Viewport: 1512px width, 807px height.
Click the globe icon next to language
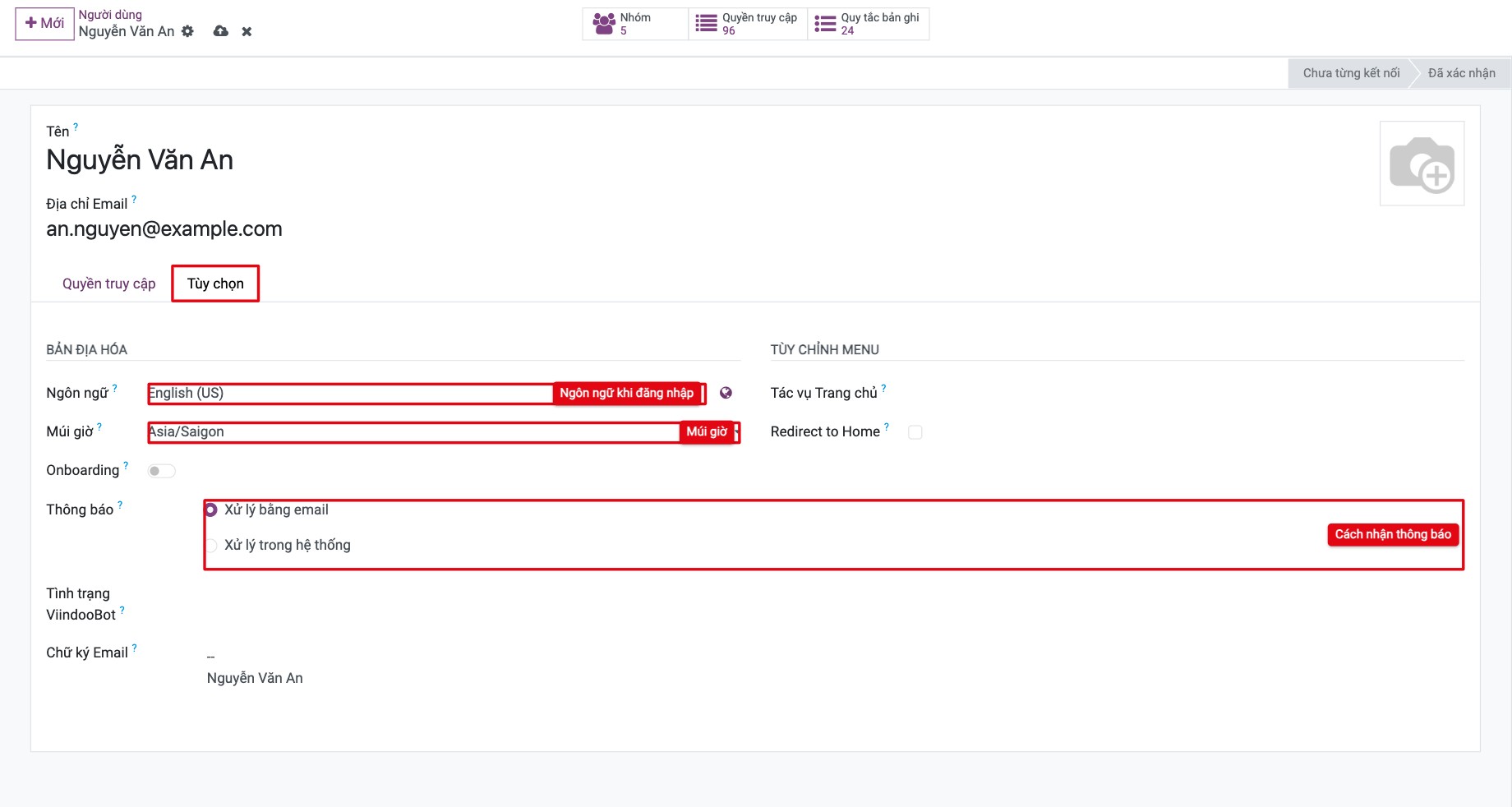(726, 393)
